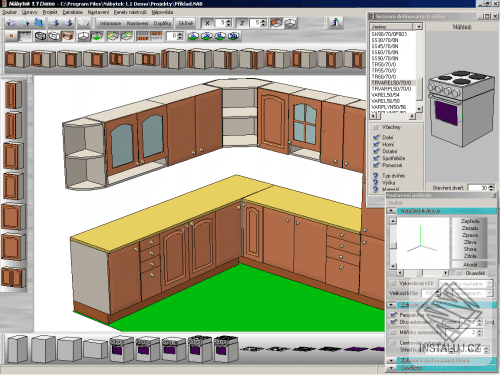Click the first icon in the top toolbar
Viewport: 500px width, 375px height.
click(12, 23)
